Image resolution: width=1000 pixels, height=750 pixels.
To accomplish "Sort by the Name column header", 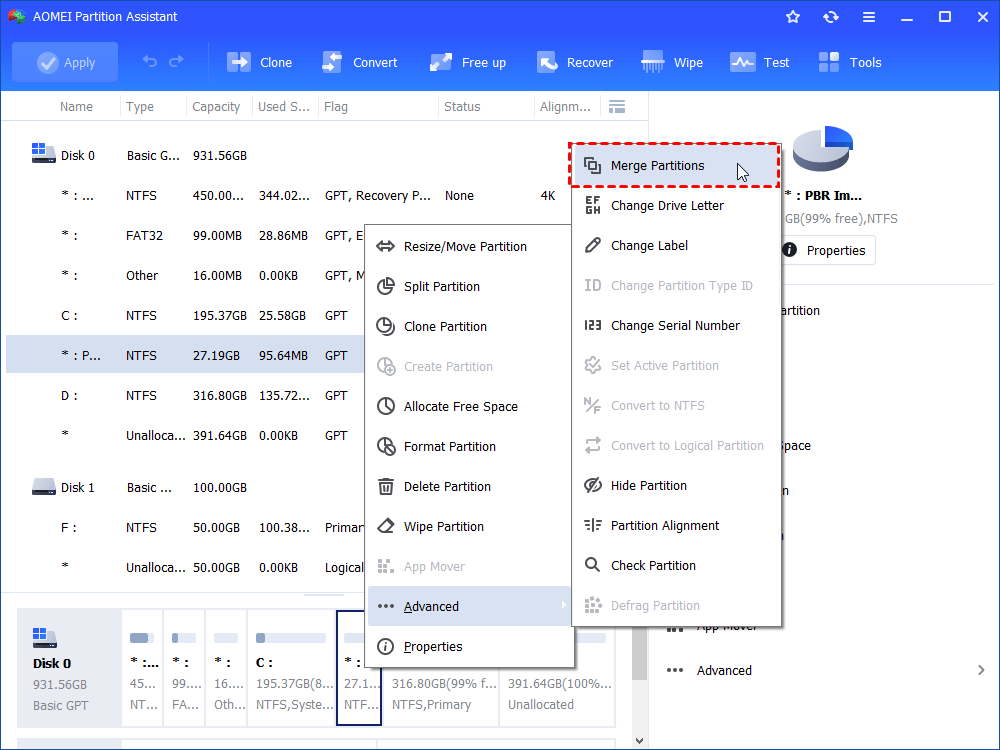I will click(x=76, y=107).
